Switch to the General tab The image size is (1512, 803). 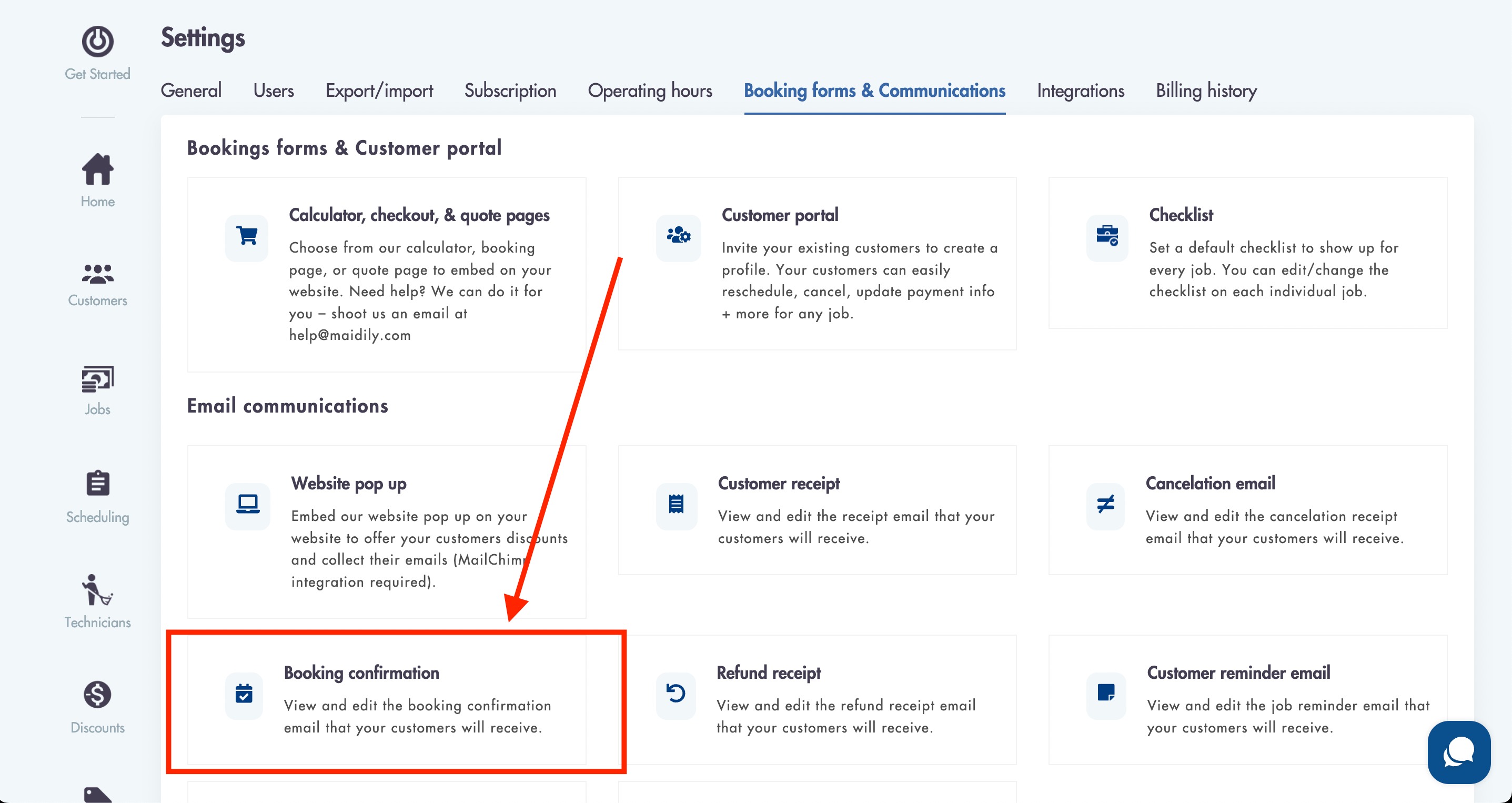191,91
